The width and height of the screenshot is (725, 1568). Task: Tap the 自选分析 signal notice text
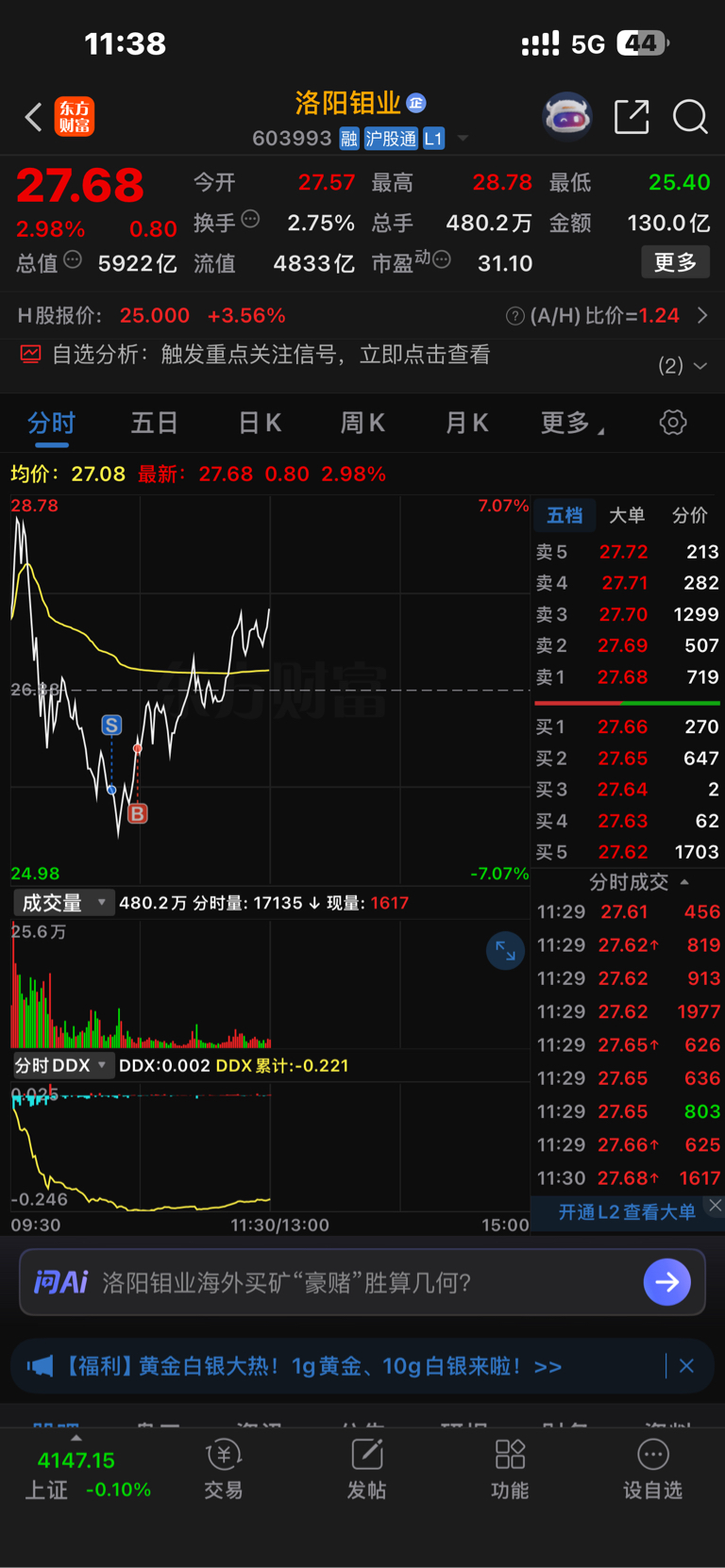point(271,355)
